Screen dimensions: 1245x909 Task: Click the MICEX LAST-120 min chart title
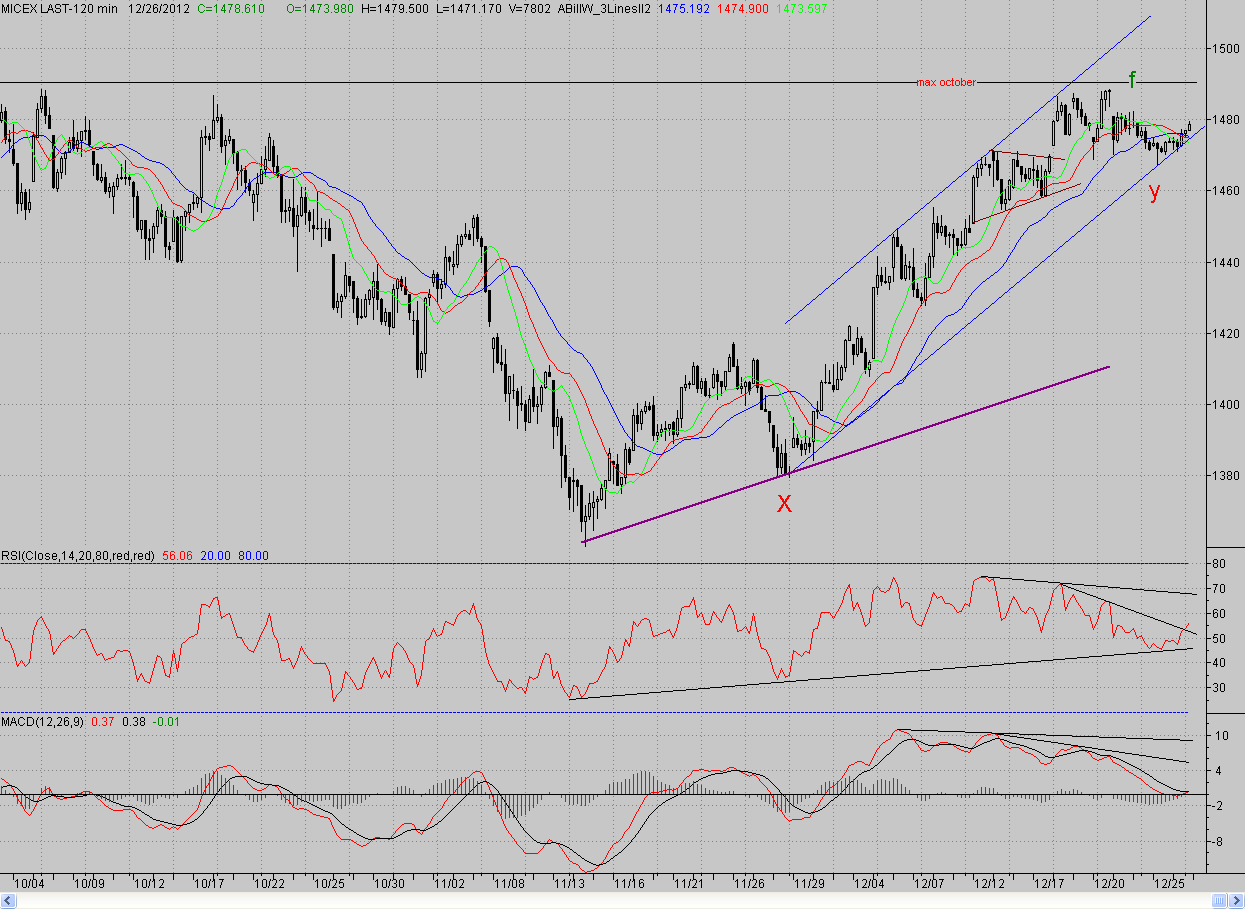tap(59, 8)
